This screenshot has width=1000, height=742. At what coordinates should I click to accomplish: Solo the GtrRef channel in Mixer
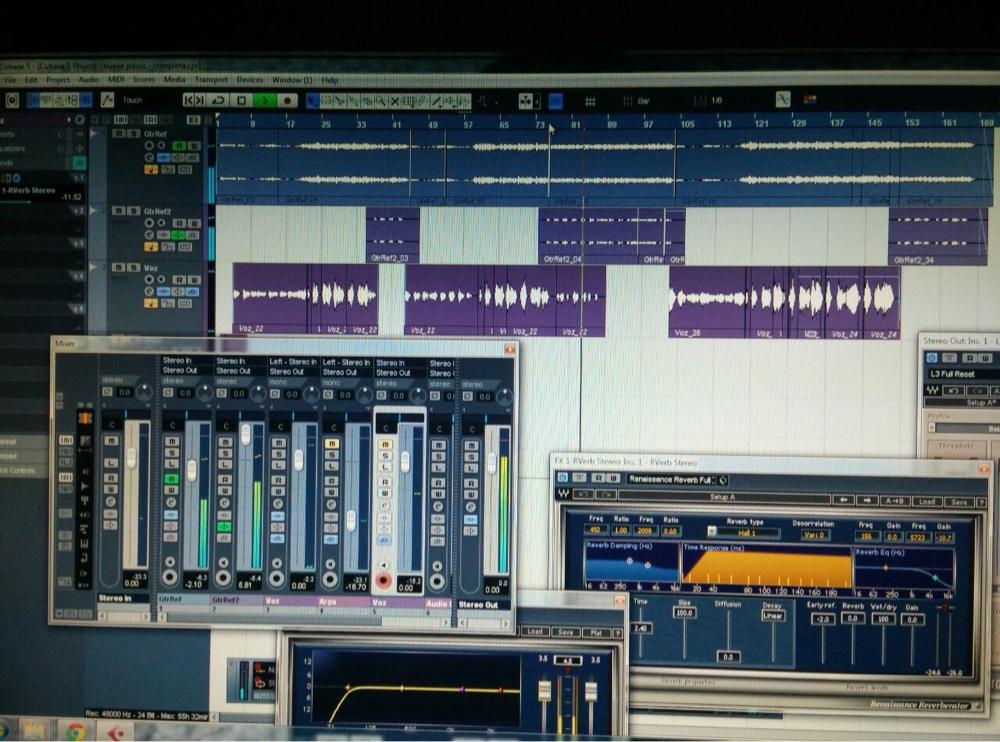point(172,453)
